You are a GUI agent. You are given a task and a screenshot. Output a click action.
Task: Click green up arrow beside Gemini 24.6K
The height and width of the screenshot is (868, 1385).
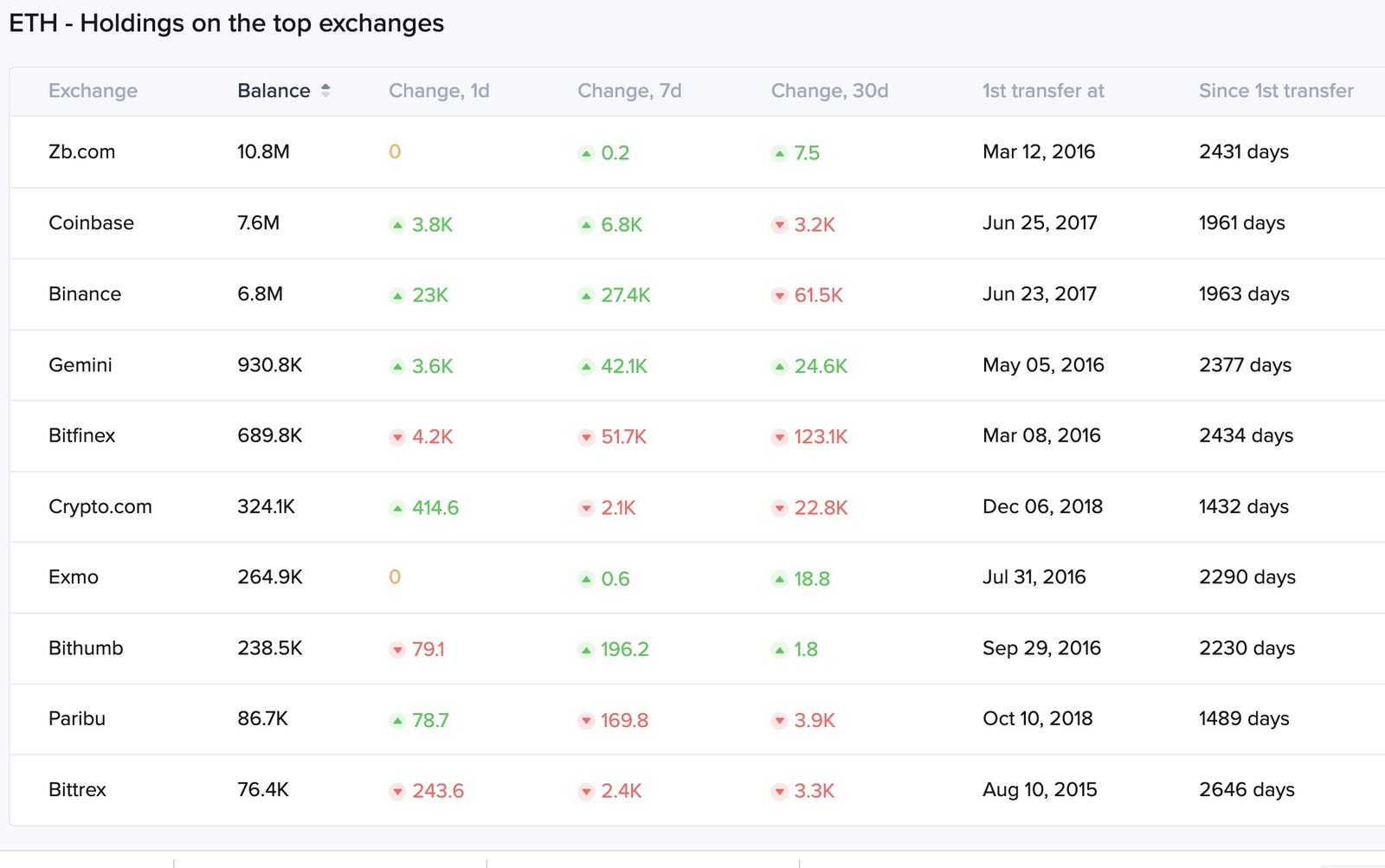click(x=779, y=367)
